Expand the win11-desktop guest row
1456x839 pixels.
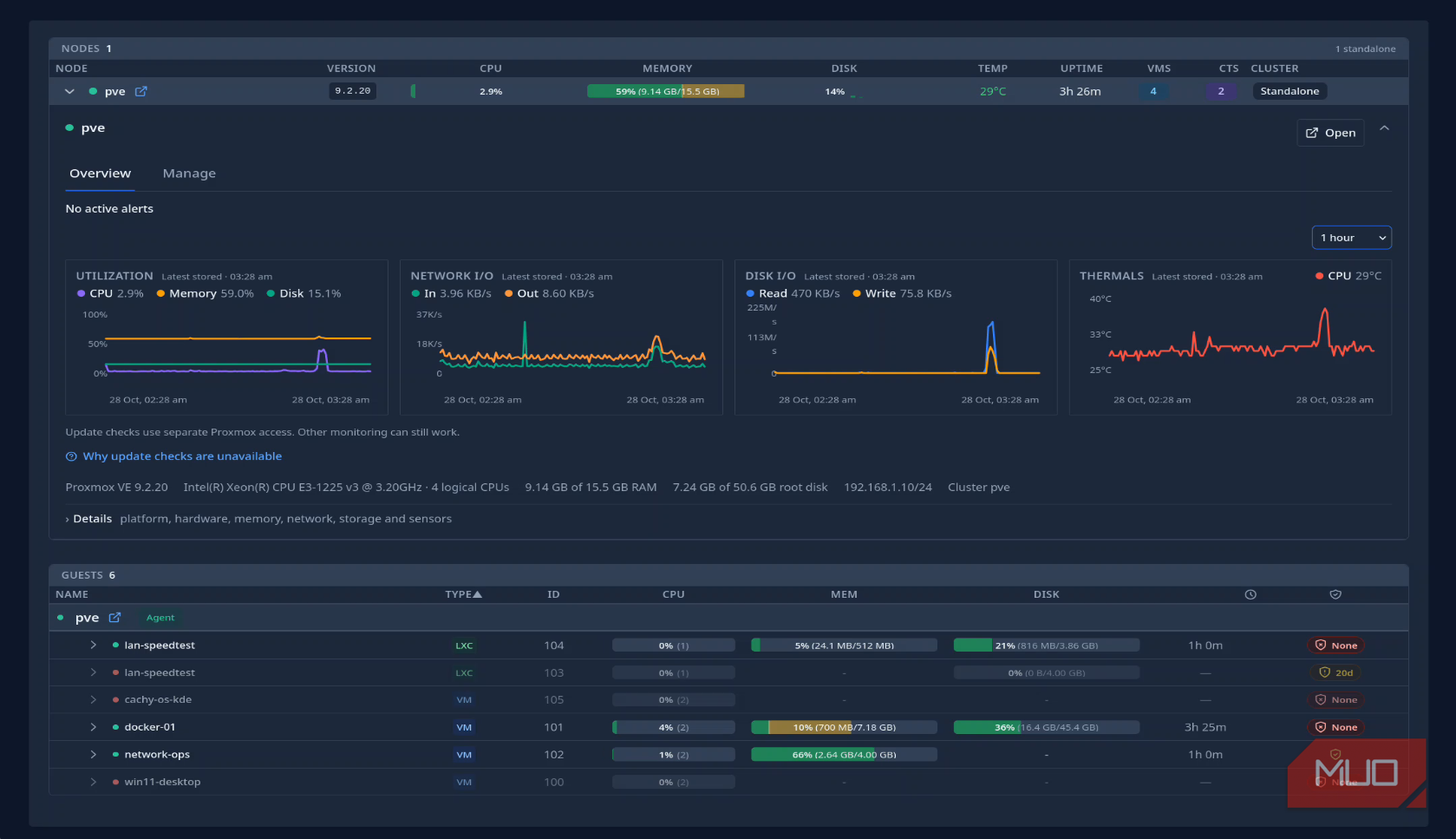(x=93, y=782)
